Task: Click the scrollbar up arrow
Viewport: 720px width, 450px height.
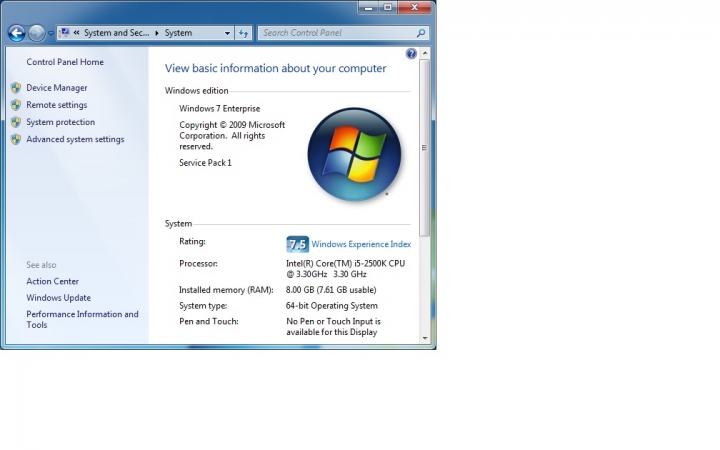Action: coord(425,53)
